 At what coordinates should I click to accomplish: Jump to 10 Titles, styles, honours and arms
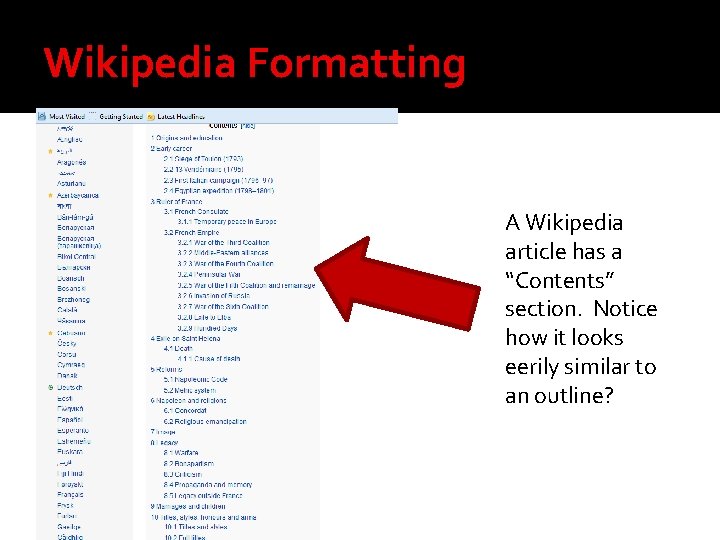point(203,518)
